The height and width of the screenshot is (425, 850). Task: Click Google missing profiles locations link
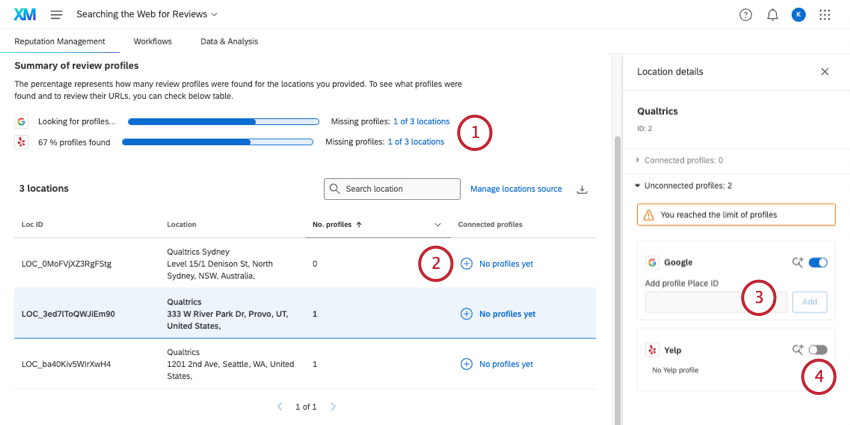click(421, 121)
